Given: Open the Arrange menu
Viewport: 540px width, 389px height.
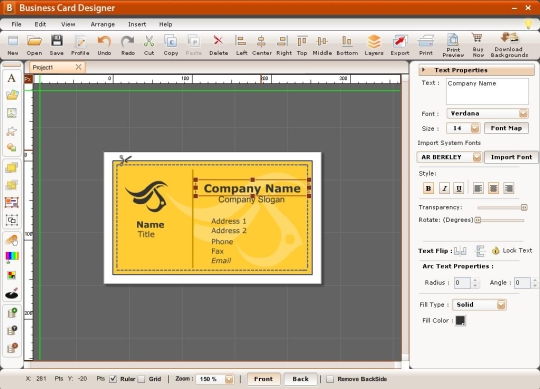Looking at the screenshot, I should click(103, 24).
